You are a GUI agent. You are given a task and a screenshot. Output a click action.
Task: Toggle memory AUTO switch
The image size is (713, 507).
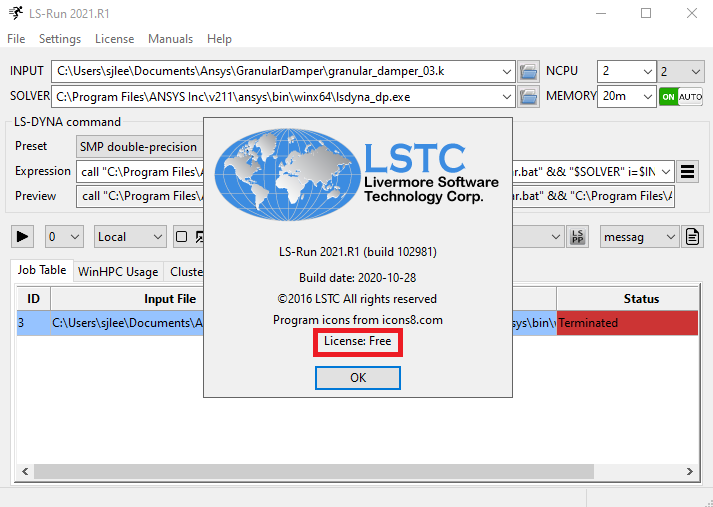coord(681,96)
